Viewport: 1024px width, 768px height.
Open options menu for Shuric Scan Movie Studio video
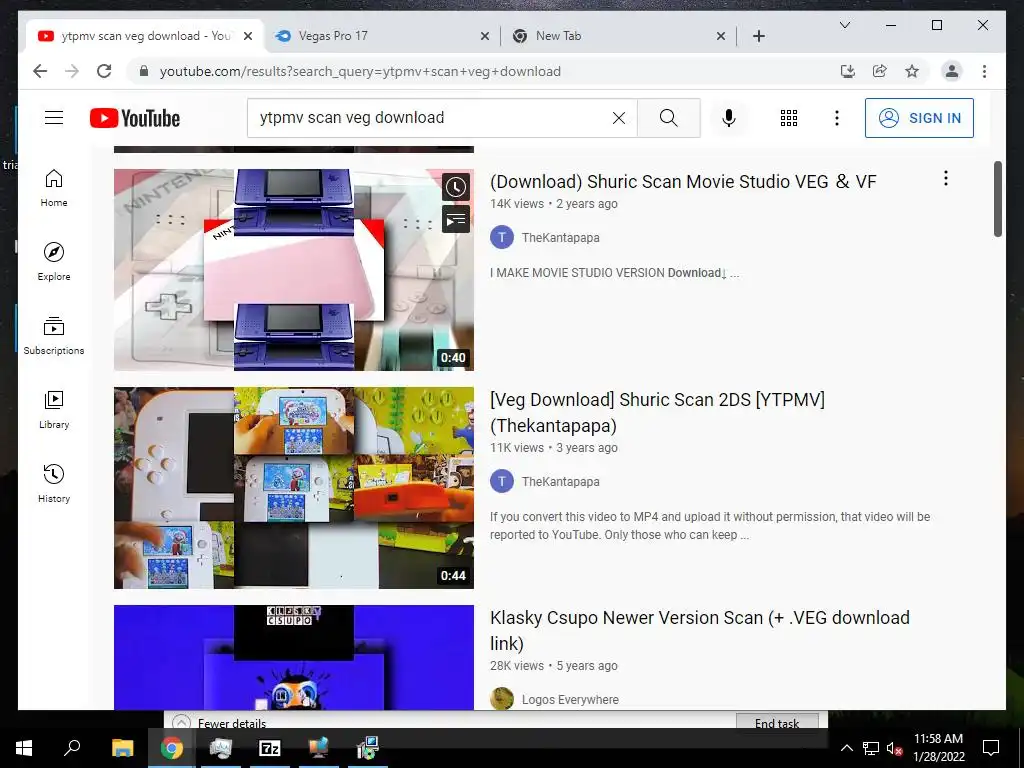[x=946, y=178]
